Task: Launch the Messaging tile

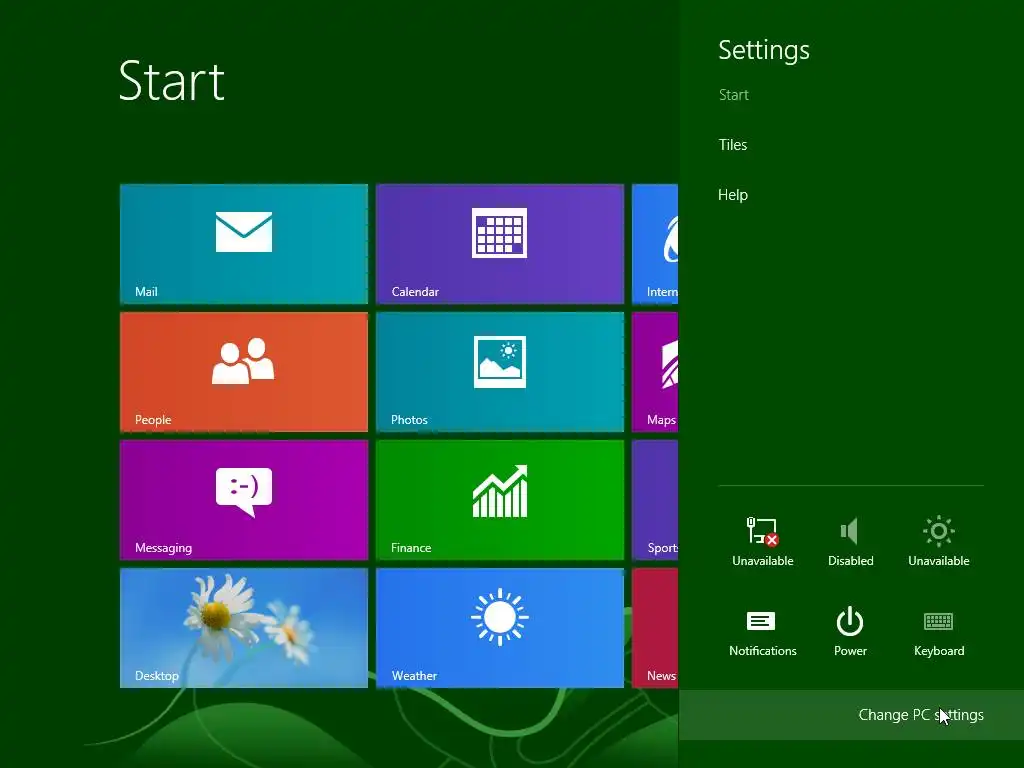Action: (244, 500)
